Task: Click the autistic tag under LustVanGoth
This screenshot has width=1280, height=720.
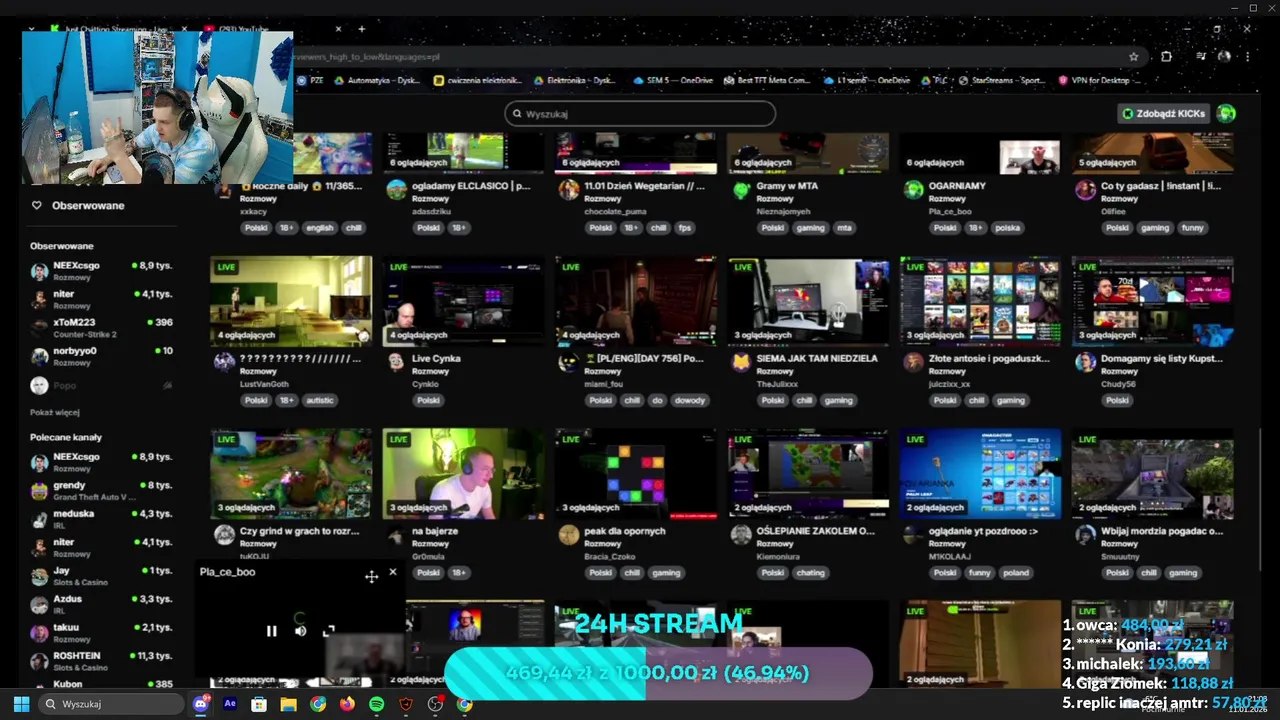Action: pos(320,400)
